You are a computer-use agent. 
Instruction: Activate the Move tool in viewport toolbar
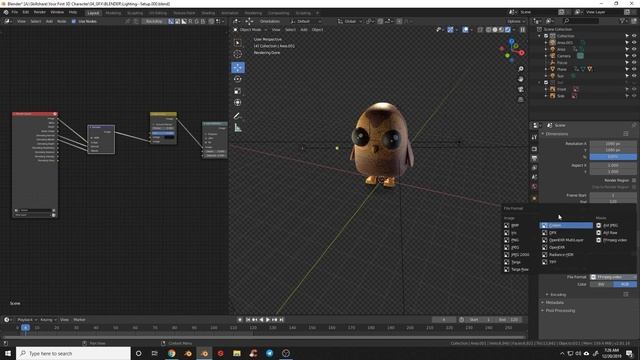click(x=238, y=67)
